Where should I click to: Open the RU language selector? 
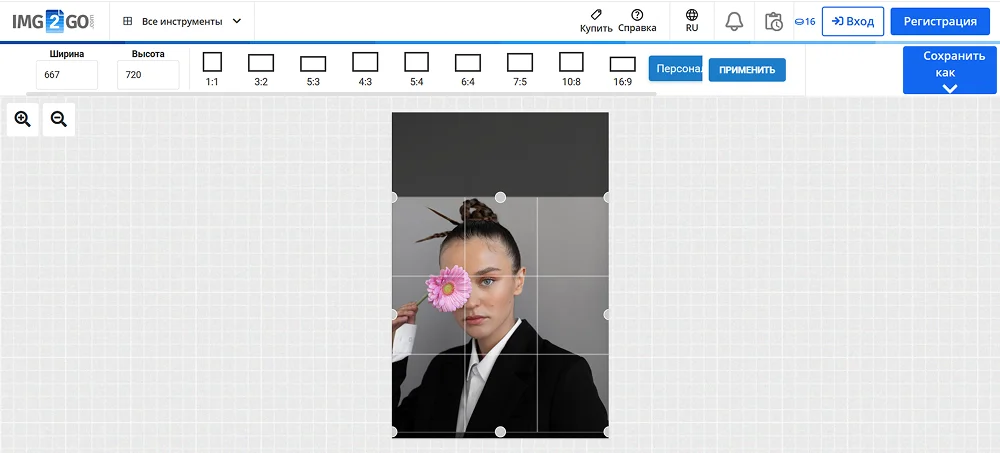pyautogui.click(x=692, y=20)
